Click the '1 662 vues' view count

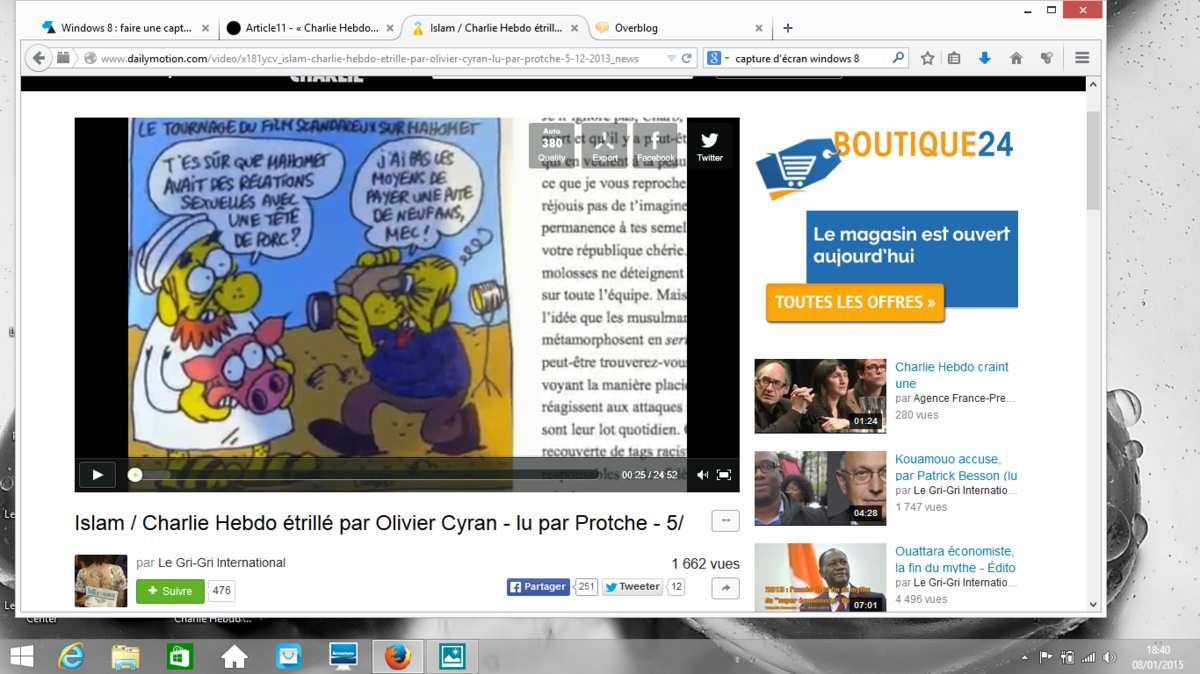pos(706,564)
